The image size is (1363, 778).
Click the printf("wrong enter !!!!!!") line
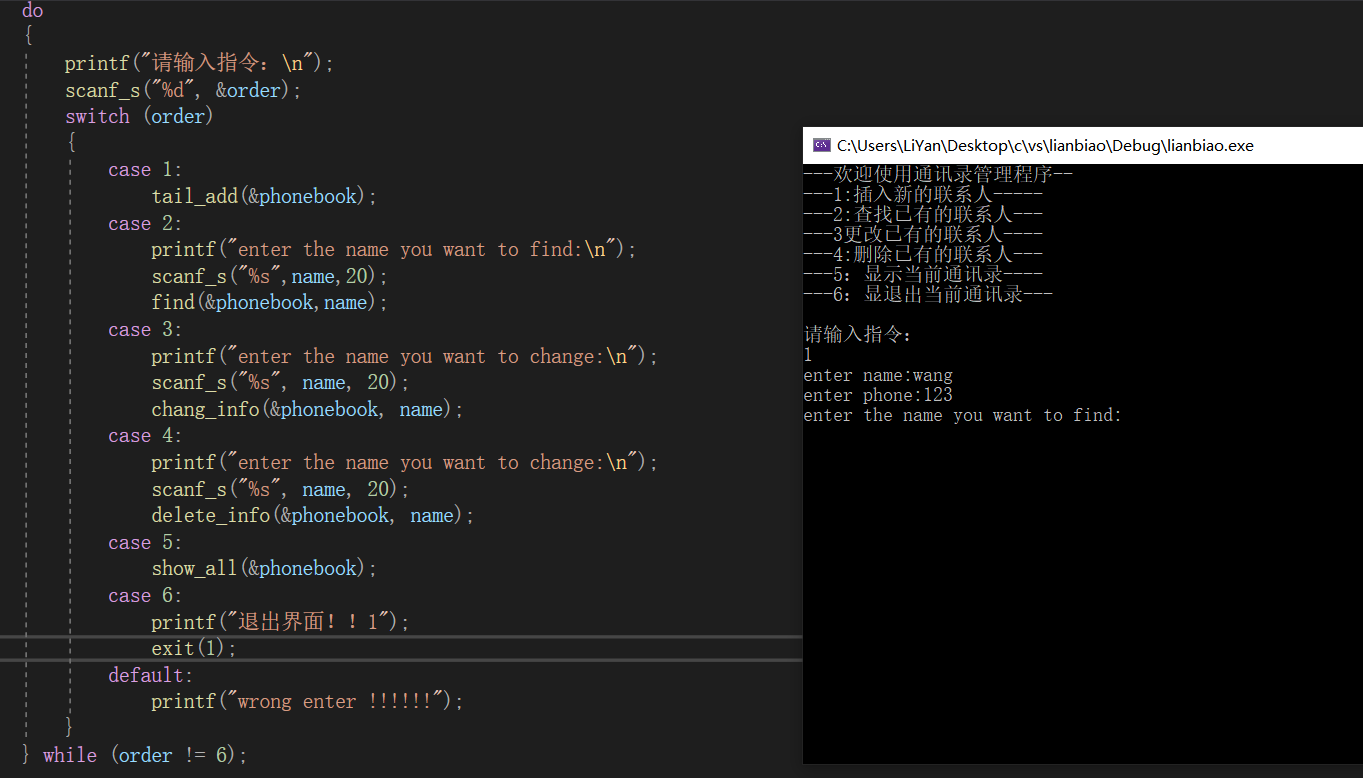308,701
